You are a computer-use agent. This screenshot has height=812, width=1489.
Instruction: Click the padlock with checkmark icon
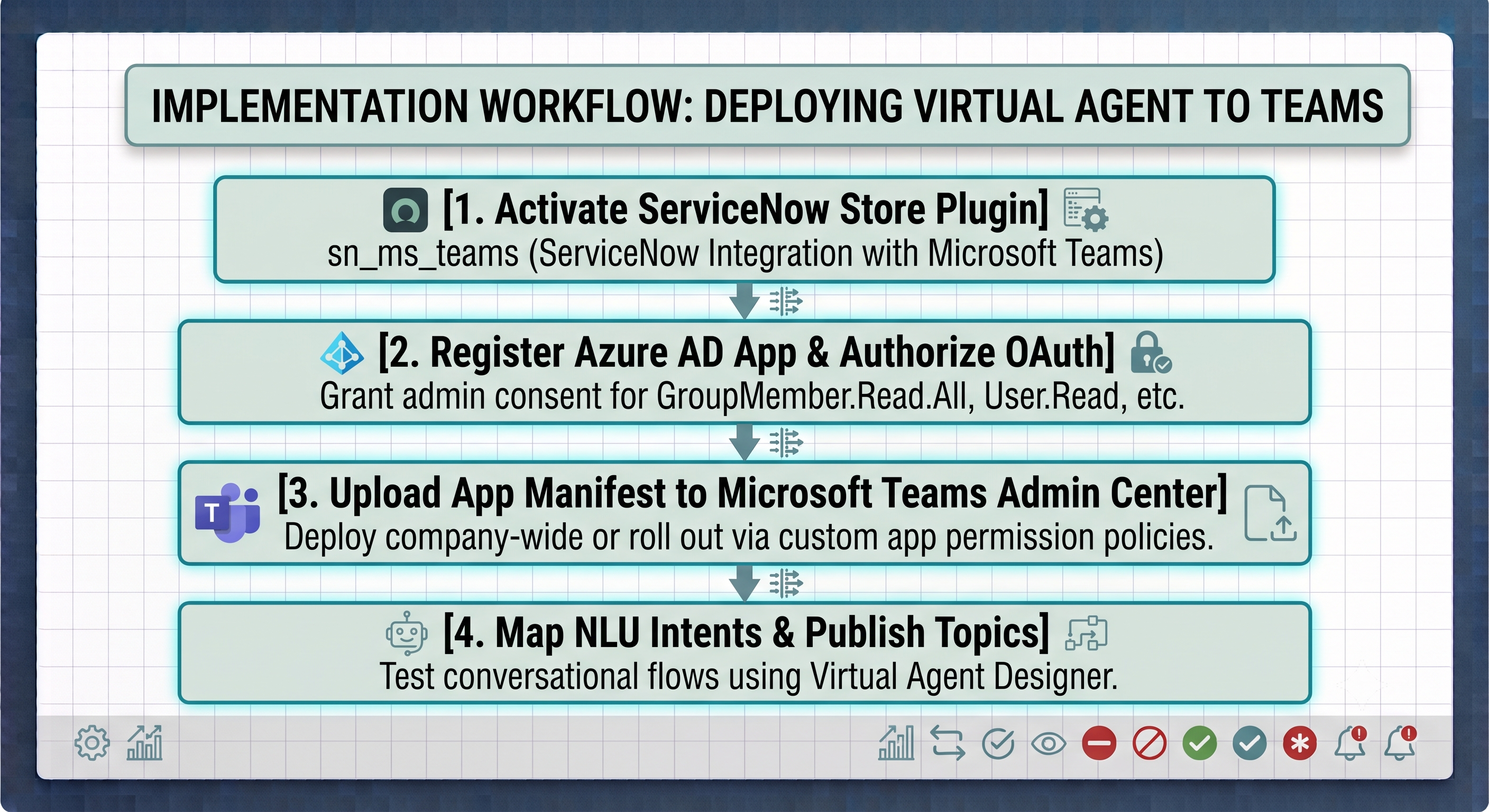(1151, 352)
